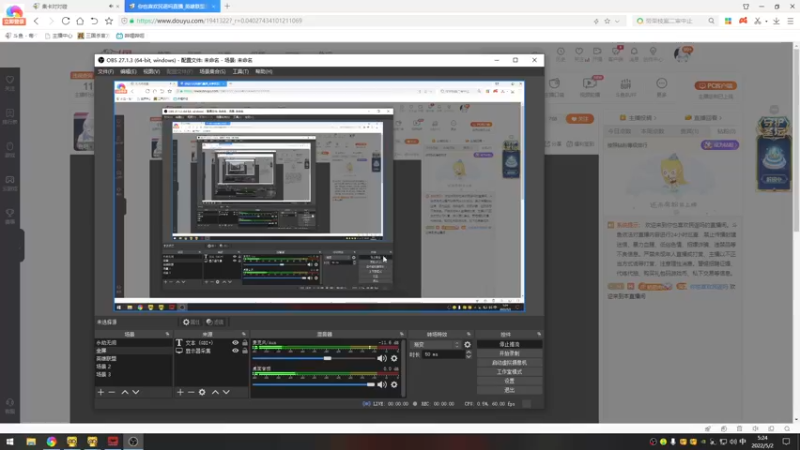Open the OBS View menu
Image resolution: width=800 pixels, height=450 pixels.
152,71
